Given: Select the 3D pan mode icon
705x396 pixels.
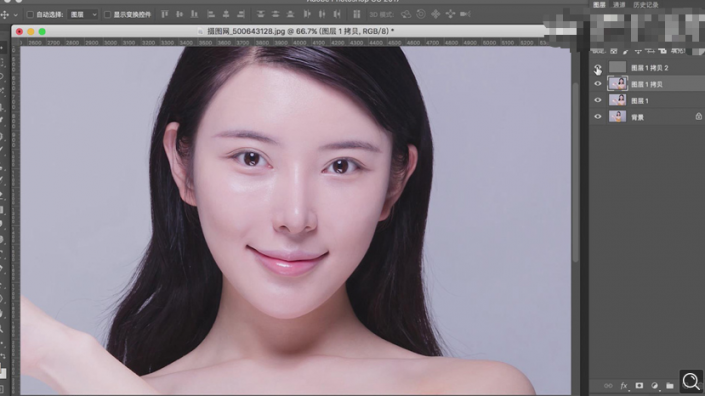Looking at the screenshot, I should pos(436,14).
